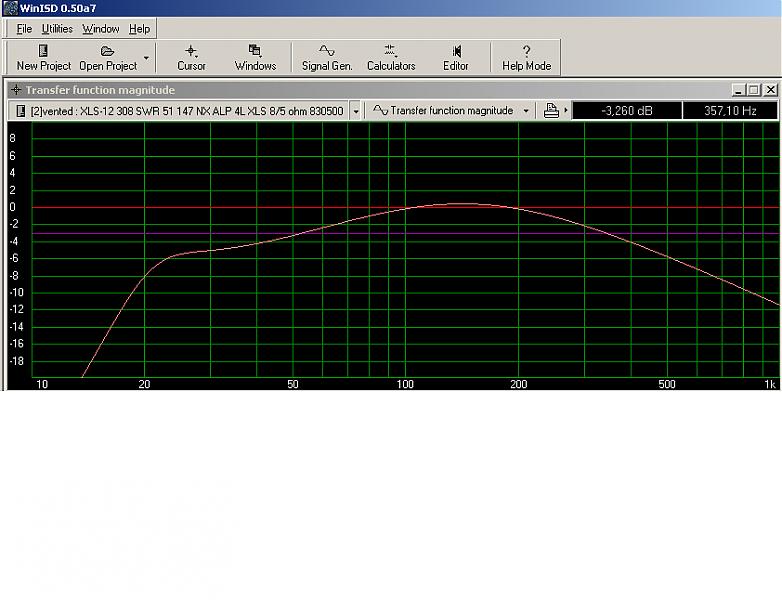Expand the project selection dropdown
Screen dimensions: 782x600
click(x=356, y=111)
